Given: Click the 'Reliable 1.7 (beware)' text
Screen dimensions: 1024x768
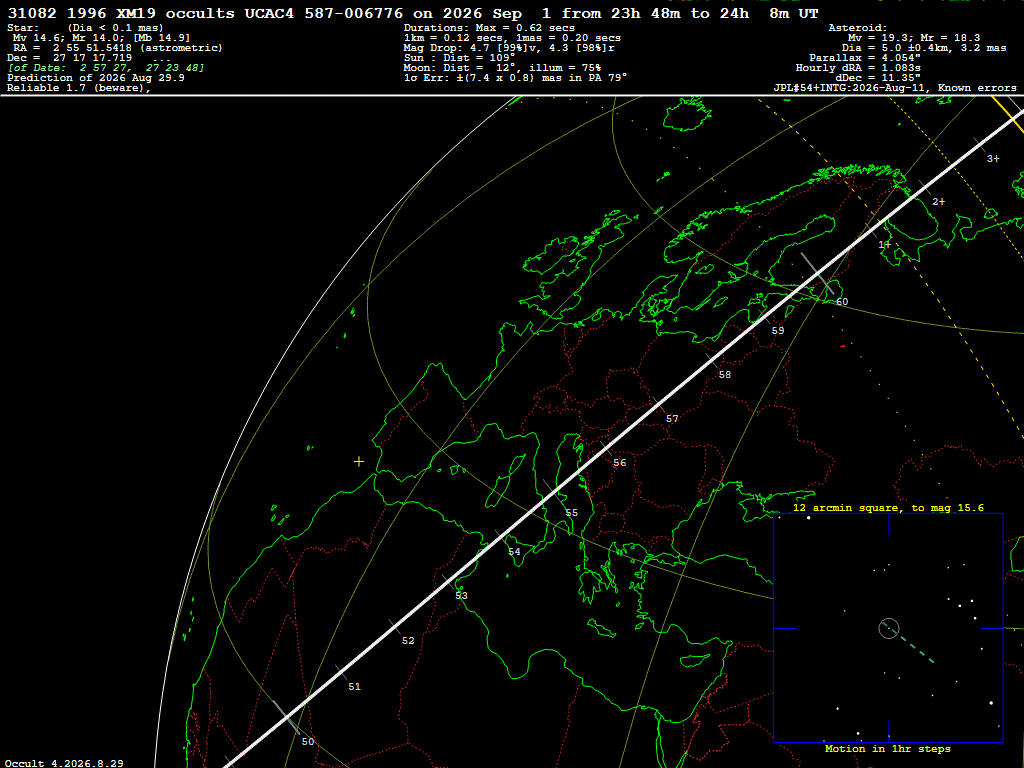Looking at the screenshot, I should (x=79, y=88).
